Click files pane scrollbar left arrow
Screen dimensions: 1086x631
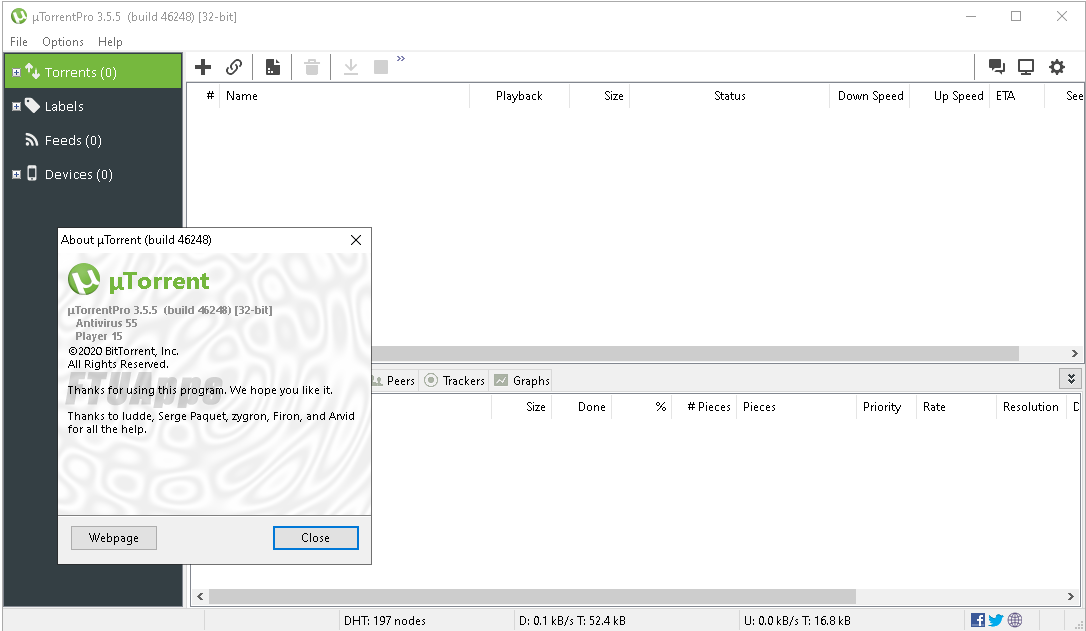pos(200,596)
